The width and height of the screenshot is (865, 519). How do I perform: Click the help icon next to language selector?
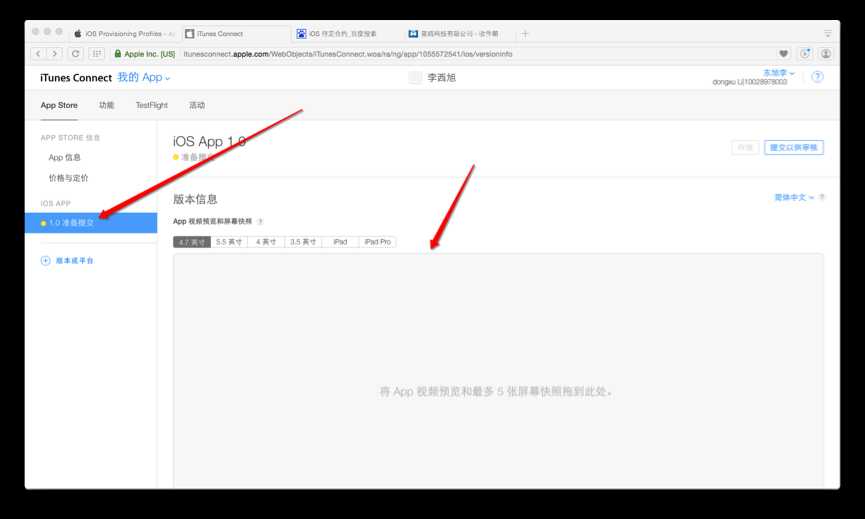click(x=822, y=197)
